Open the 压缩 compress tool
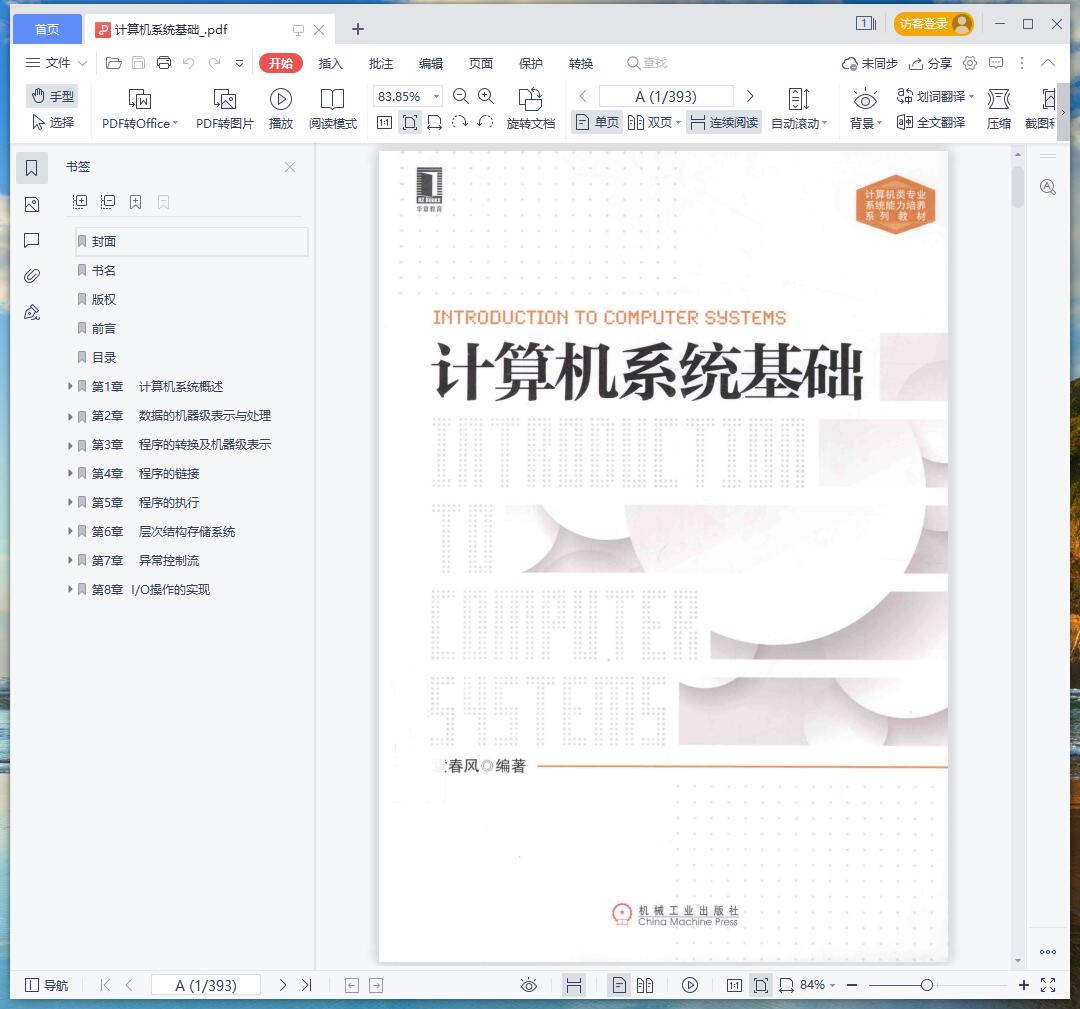The width and height of the screenshot is (1080, 1009). (x=999, y=109)
